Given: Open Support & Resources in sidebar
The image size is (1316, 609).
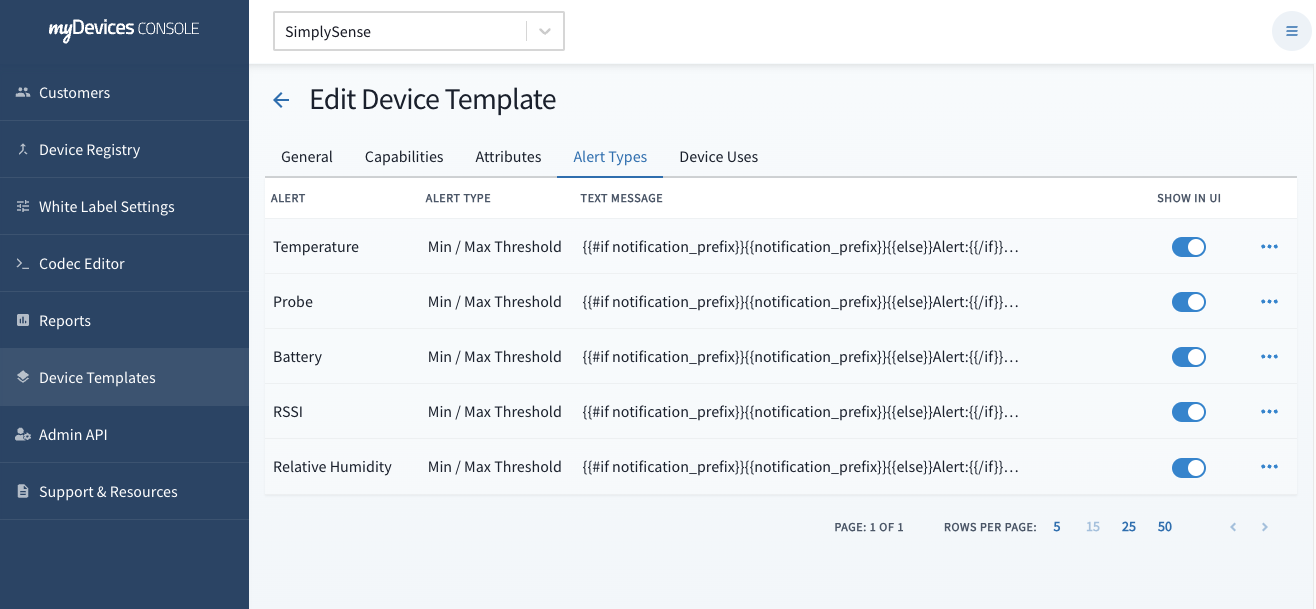Looking at the screenshot, I should [x=108, y=492].
